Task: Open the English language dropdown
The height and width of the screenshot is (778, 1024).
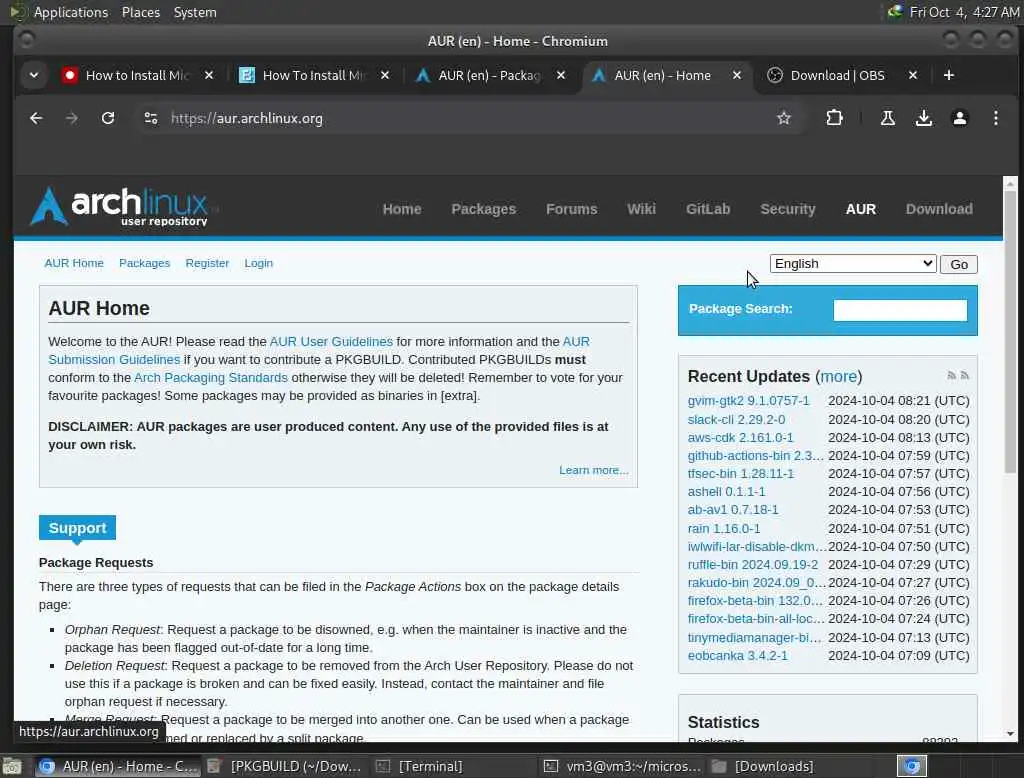Action: pyautogui.click(x=853, y=264)
